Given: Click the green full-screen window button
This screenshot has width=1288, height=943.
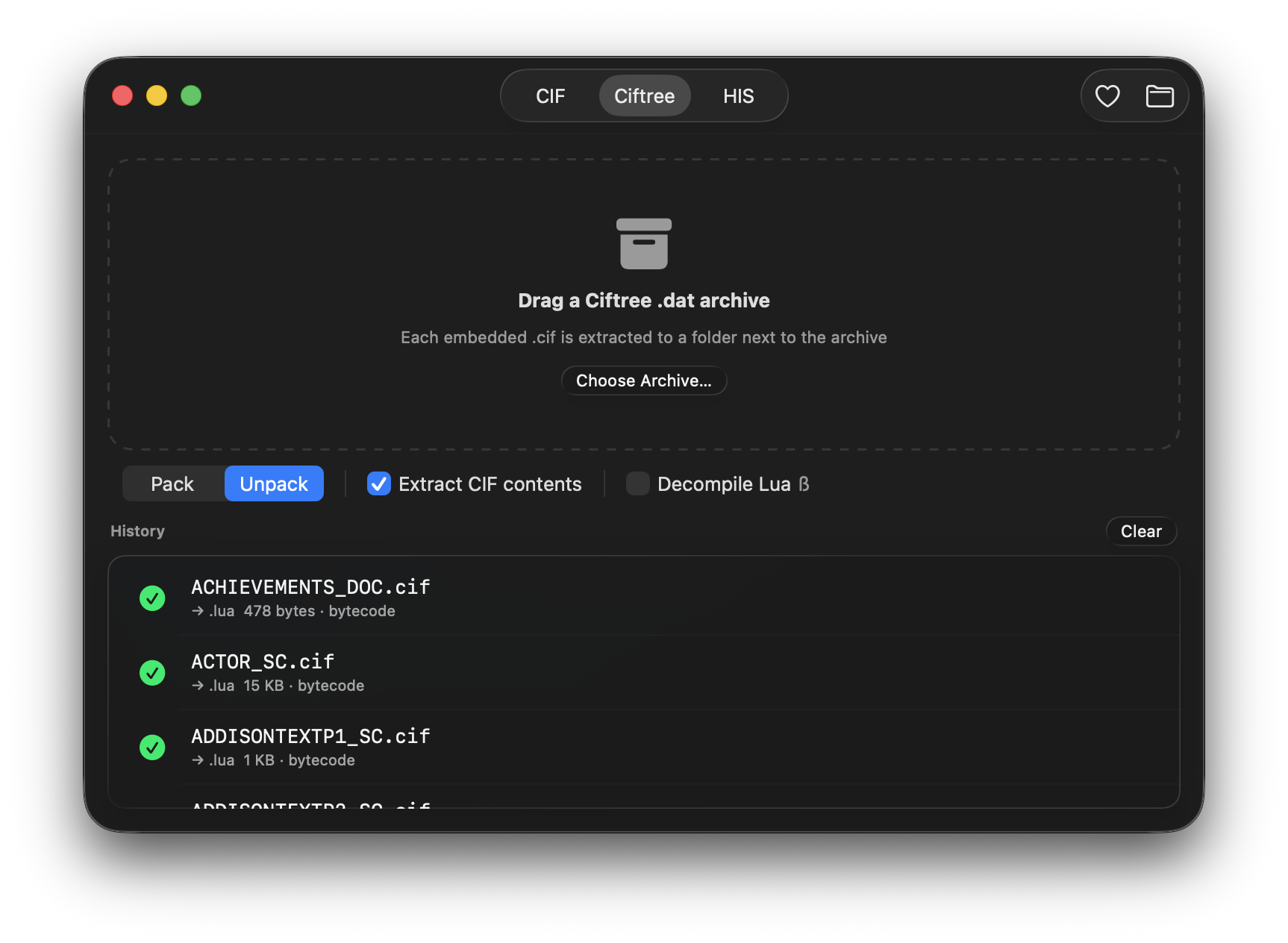Looking at the screenshot, I should pos(191,95).
